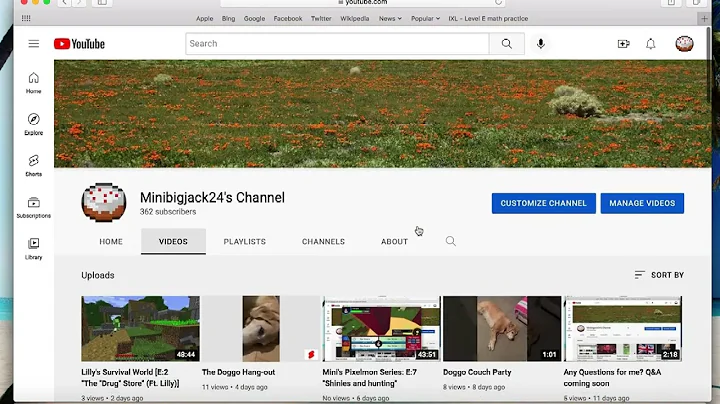Start voice search with the microphone icon
This screenshot has width=720, height=404.
(540, 44)
